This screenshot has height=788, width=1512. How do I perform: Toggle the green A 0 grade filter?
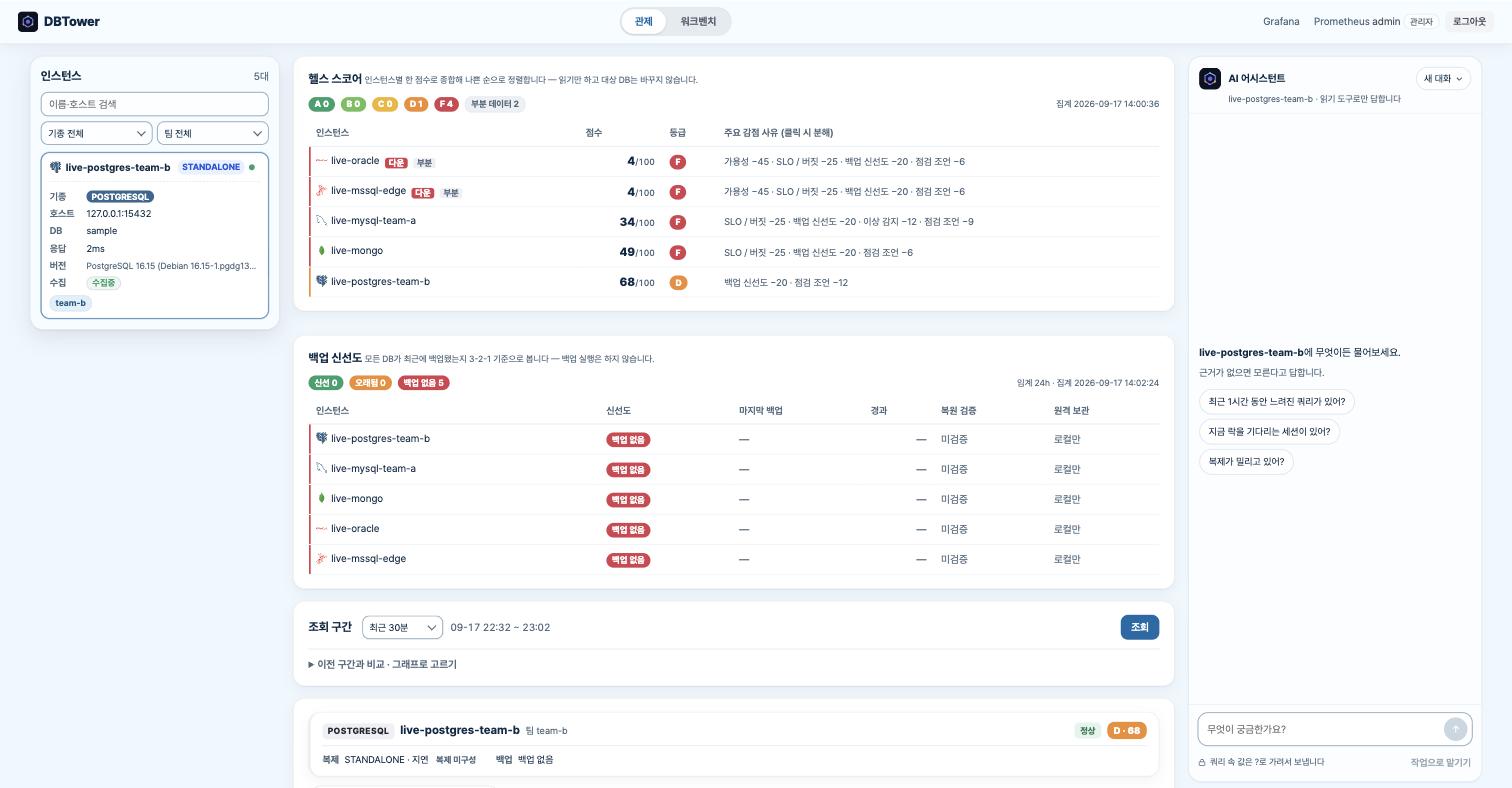[x=321, y=104]
